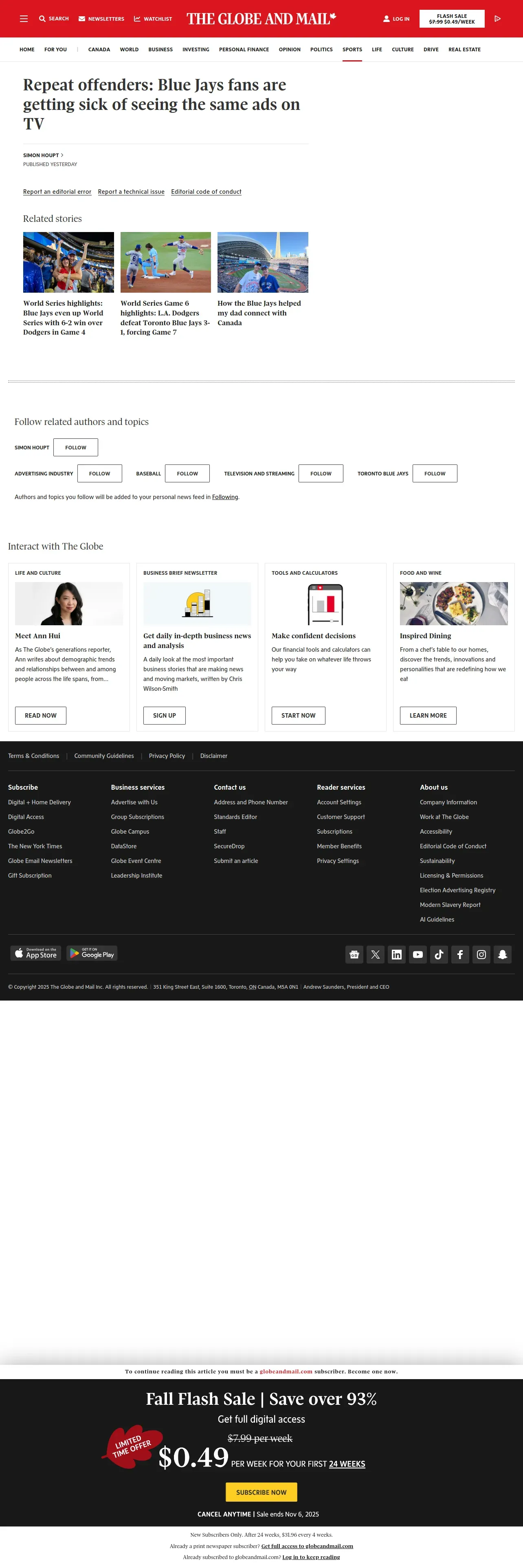Click the Log In user icon

pos(386,19)
